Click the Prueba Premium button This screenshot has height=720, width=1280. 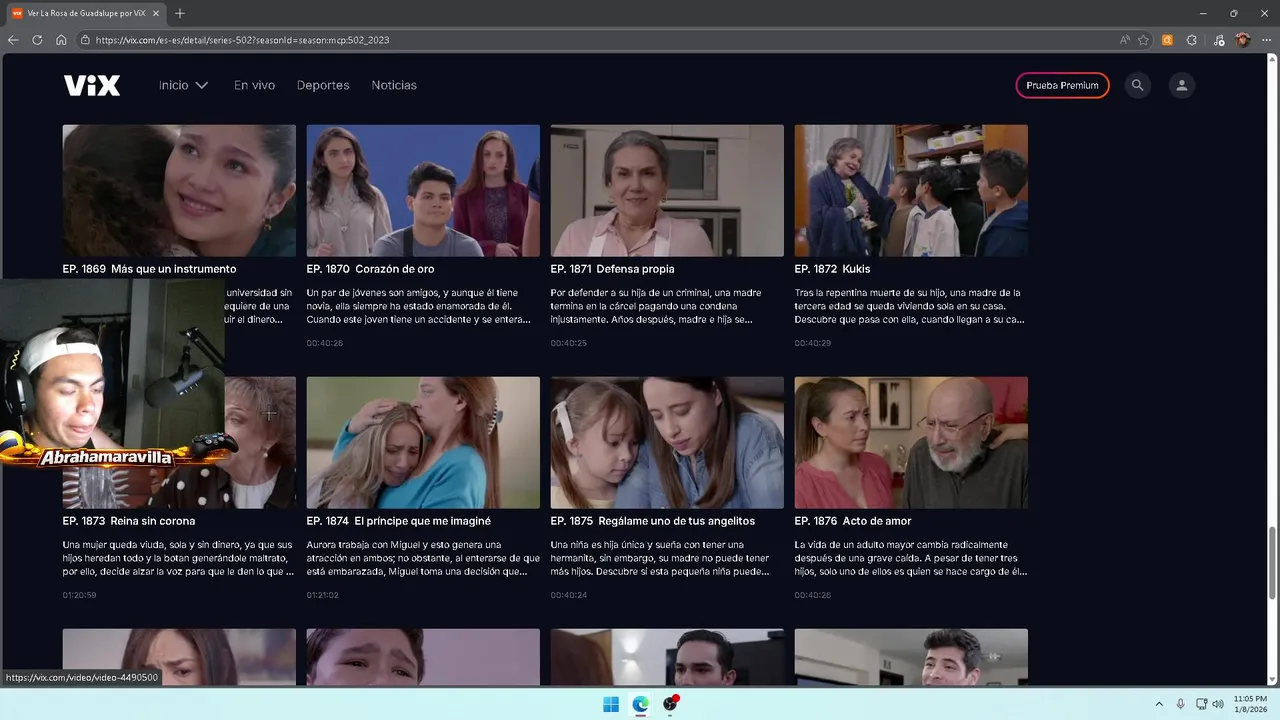click(1062, 85)
